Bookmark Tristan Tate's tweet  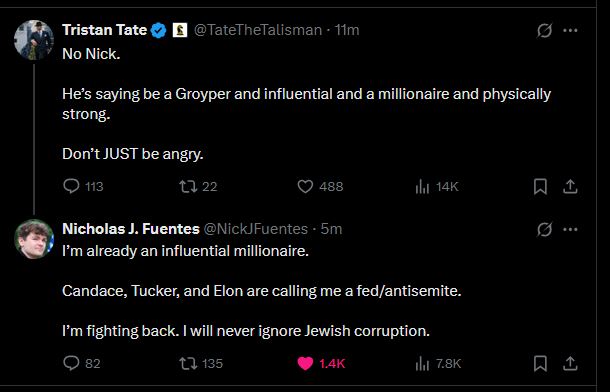[540, 186]
